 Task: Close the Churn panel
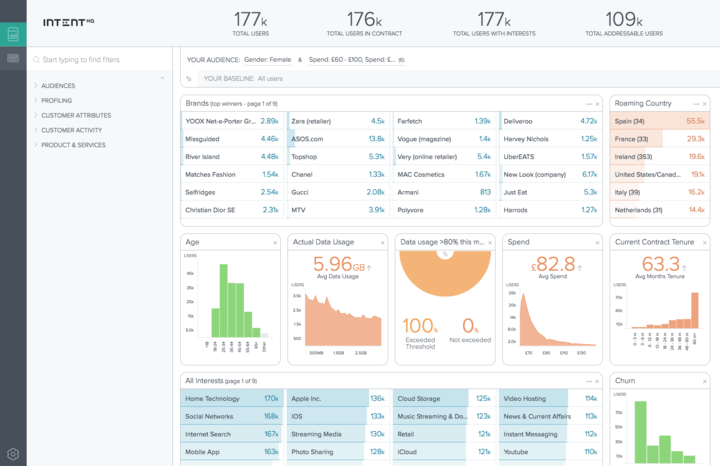pyautogui.click(x=705, y=382)
